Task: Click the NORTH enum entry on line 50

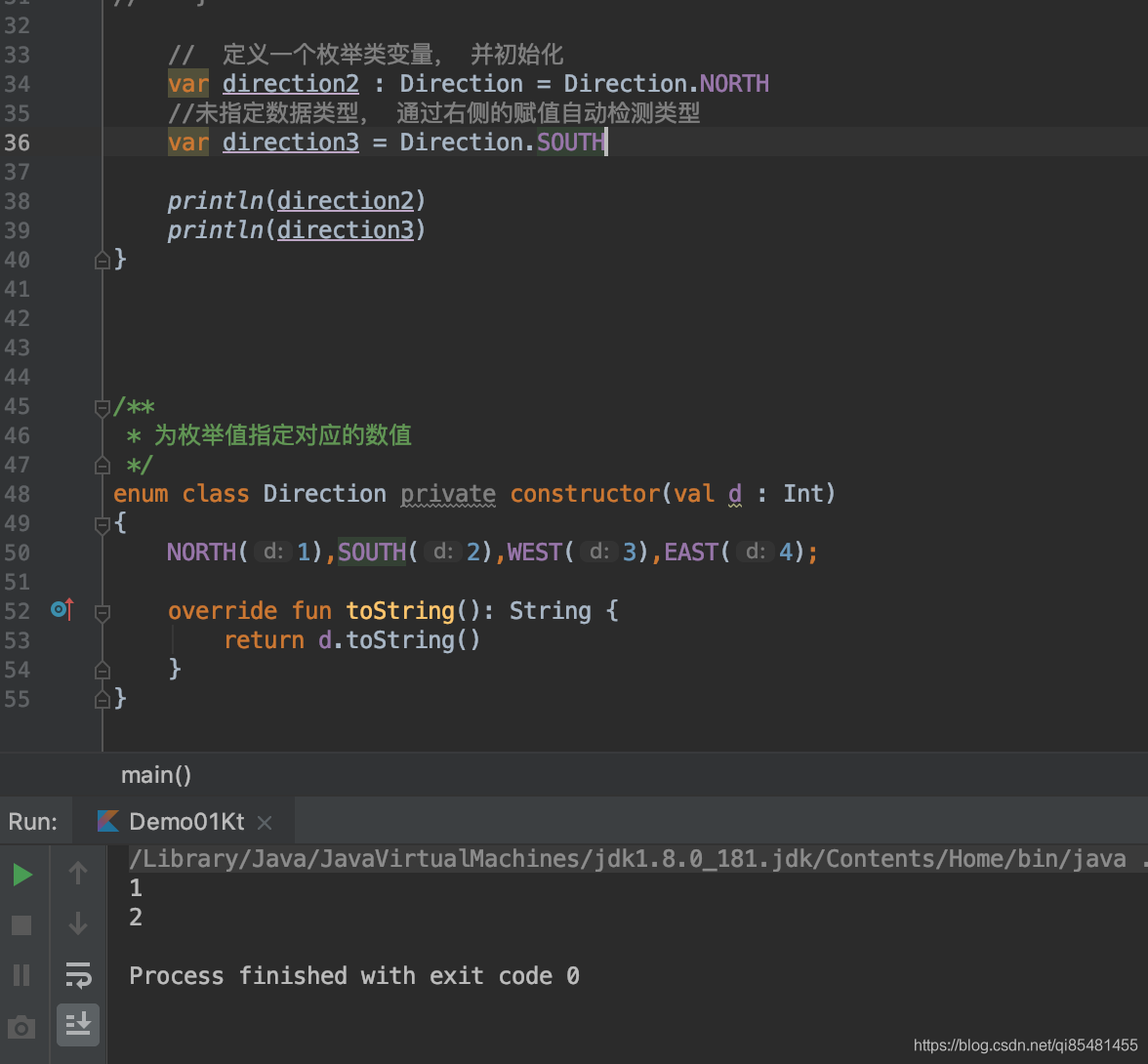Action: (202, 552)
